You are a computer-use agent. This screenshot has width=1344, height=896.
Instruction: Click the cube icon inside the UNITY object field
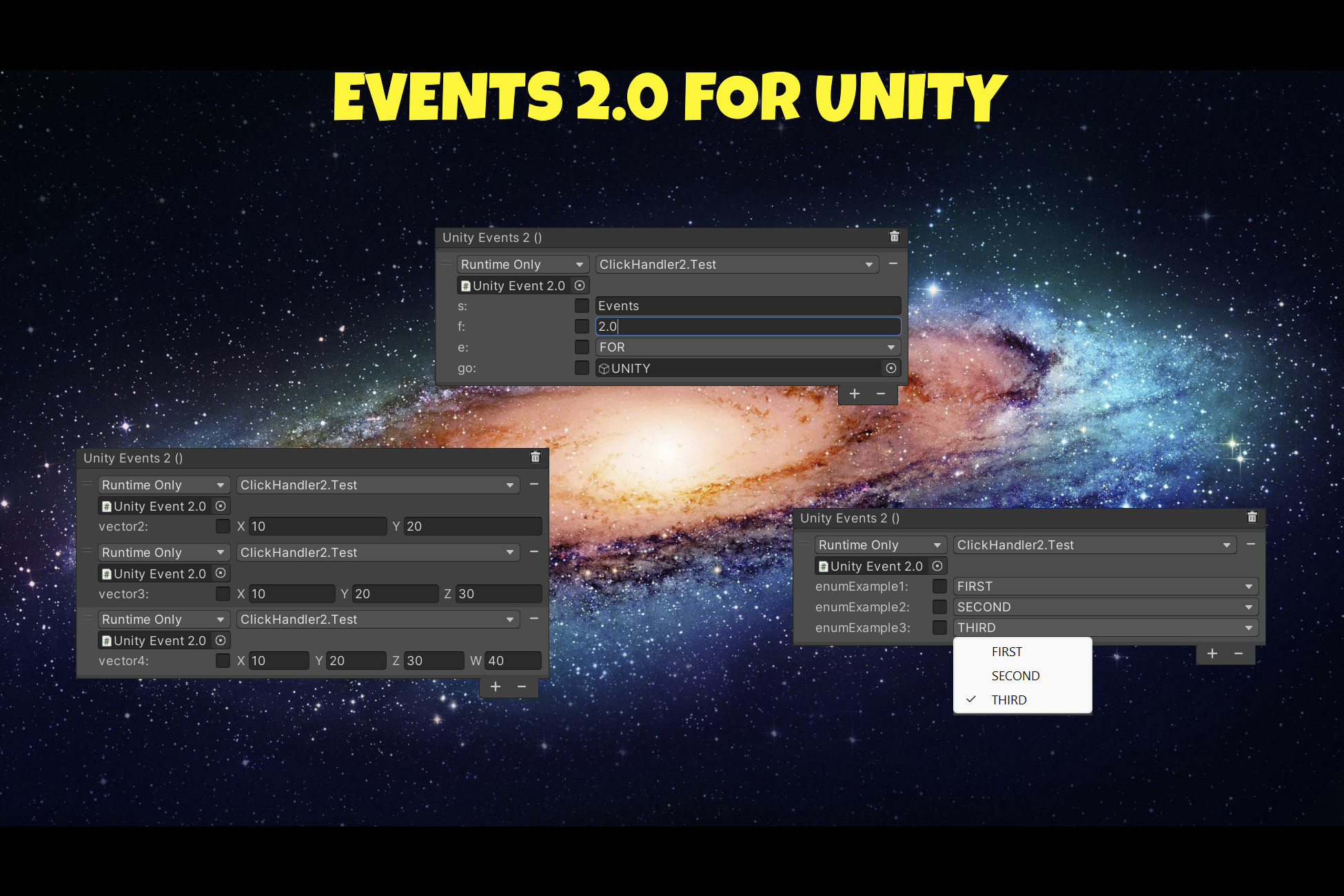click(x=604, y=367)
